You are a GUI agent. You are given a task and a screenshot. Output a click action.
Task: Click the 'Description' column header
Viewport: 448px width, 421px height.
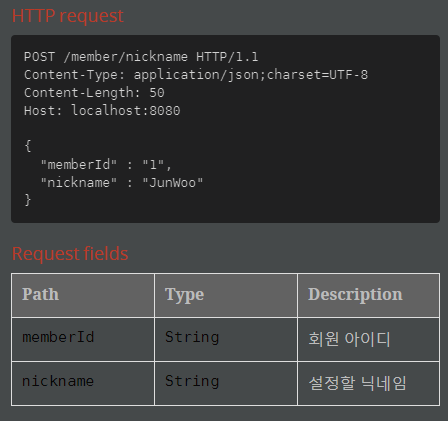pos(369,295)
